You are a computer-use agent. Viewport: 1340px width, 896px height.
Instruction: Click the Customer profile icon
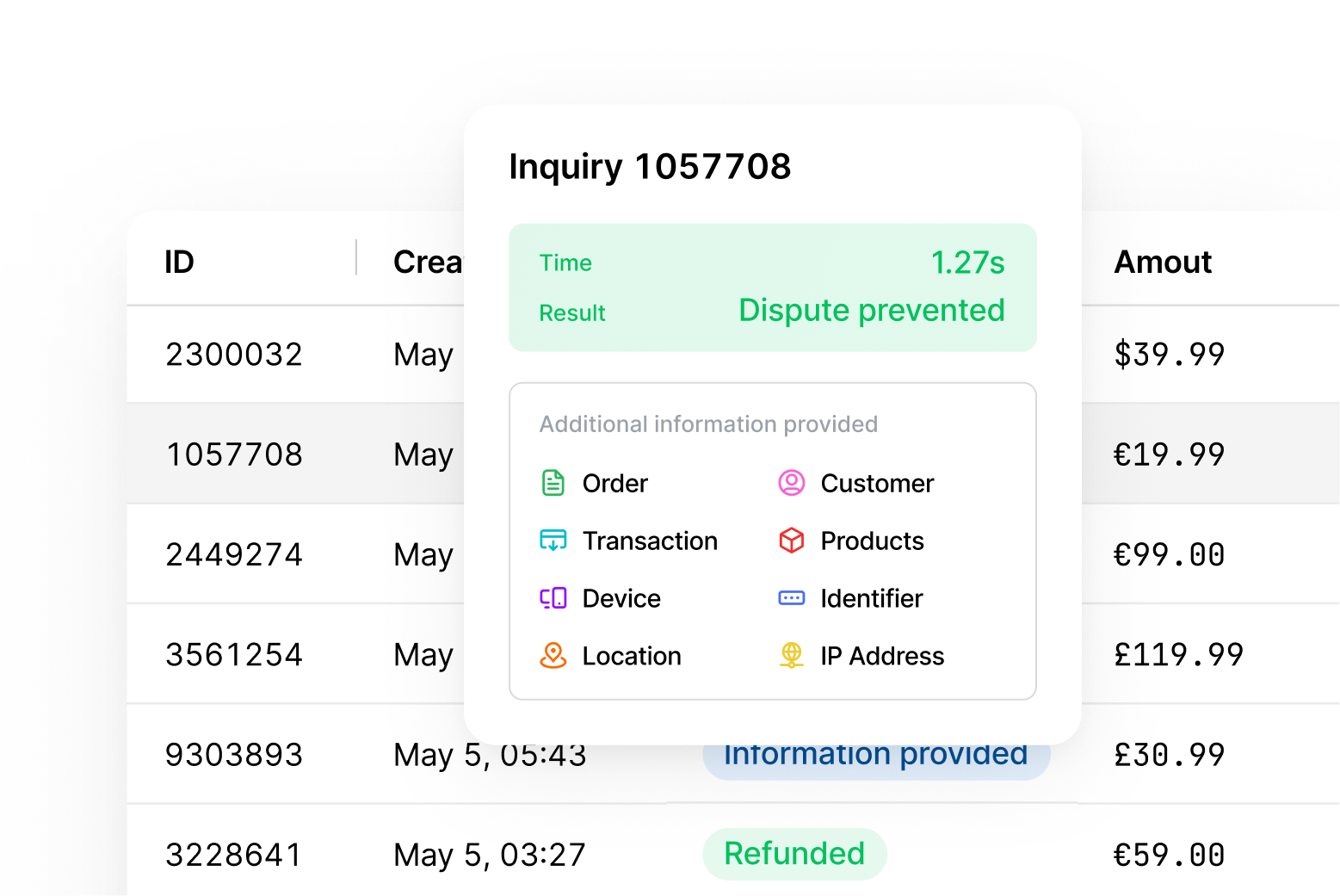tap(792, 483)
